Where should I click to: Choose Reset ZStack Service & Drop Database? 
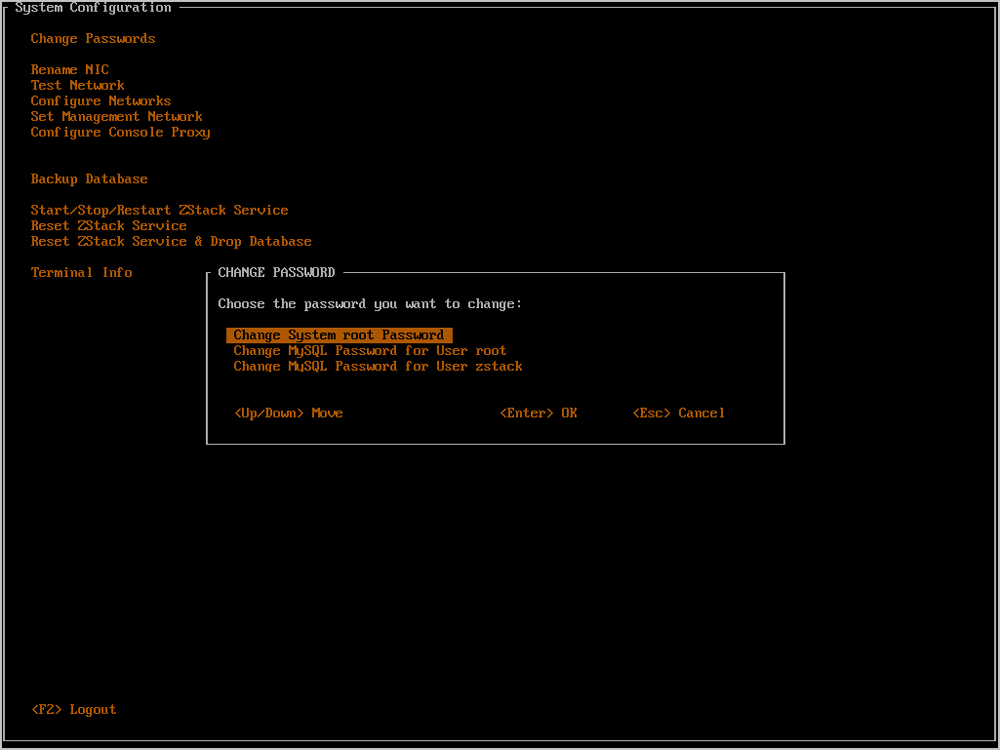(x=171, y=242)
